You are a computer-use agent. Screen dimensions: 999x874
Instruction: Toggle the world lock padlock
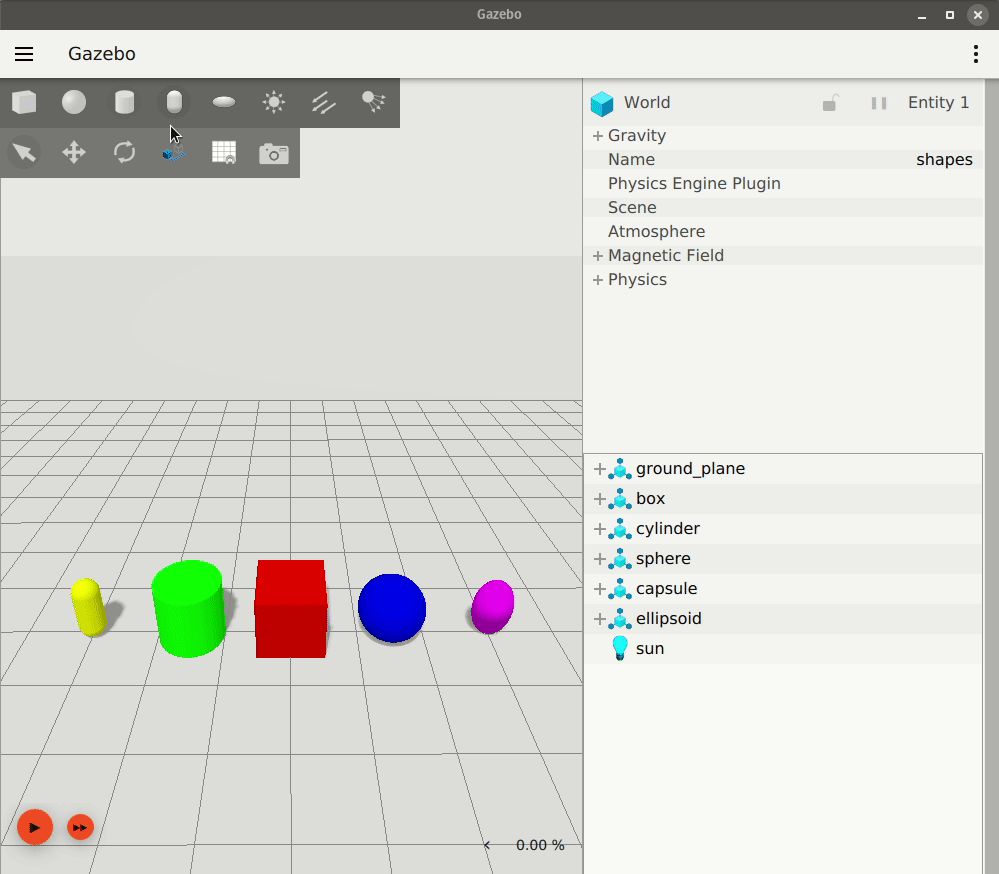pos(830,102)
